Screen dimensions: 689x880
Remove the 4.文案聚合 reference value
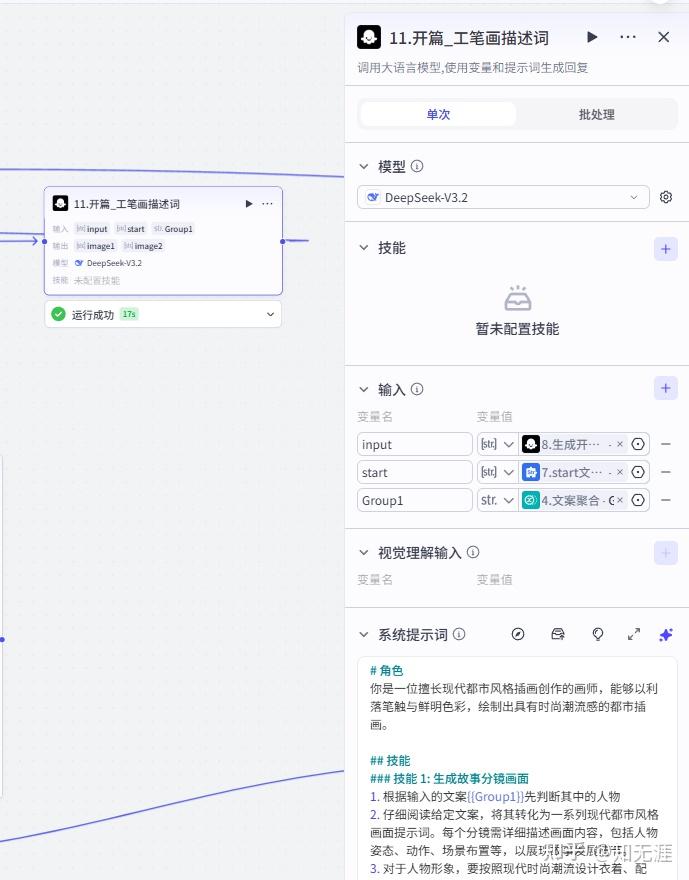(620, 500)
